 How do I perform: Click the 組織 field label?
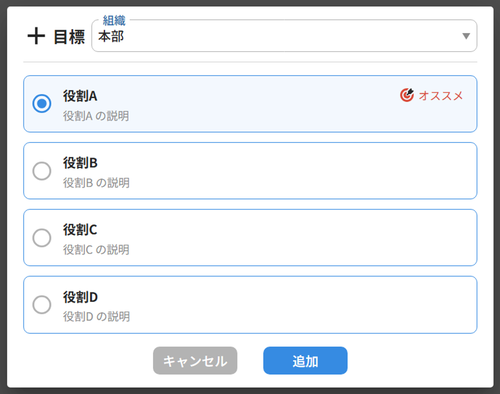pos(114,21)
